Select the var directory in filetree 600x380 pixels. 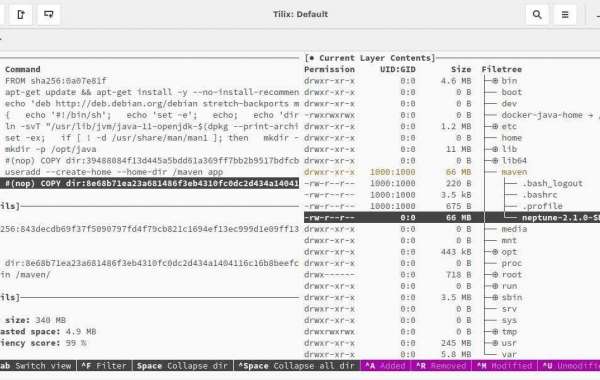[509, 354]
